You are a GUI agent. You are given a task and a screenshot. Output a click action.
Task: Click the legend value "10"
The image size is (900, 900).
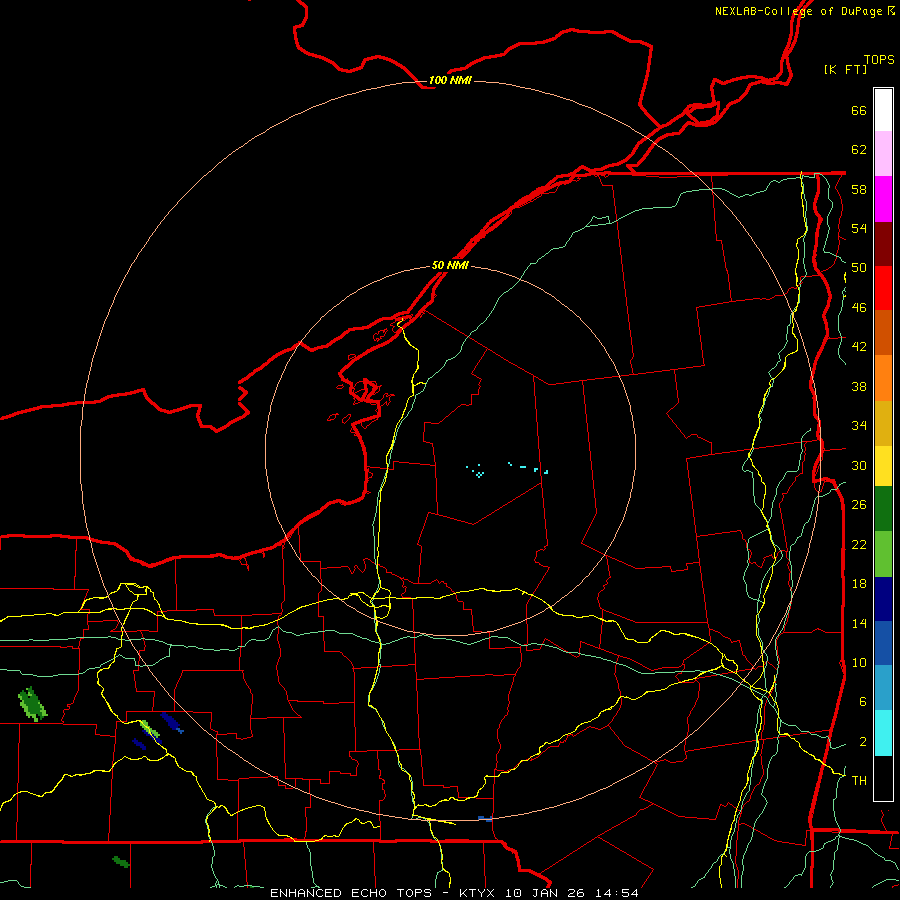click(859, 662)
